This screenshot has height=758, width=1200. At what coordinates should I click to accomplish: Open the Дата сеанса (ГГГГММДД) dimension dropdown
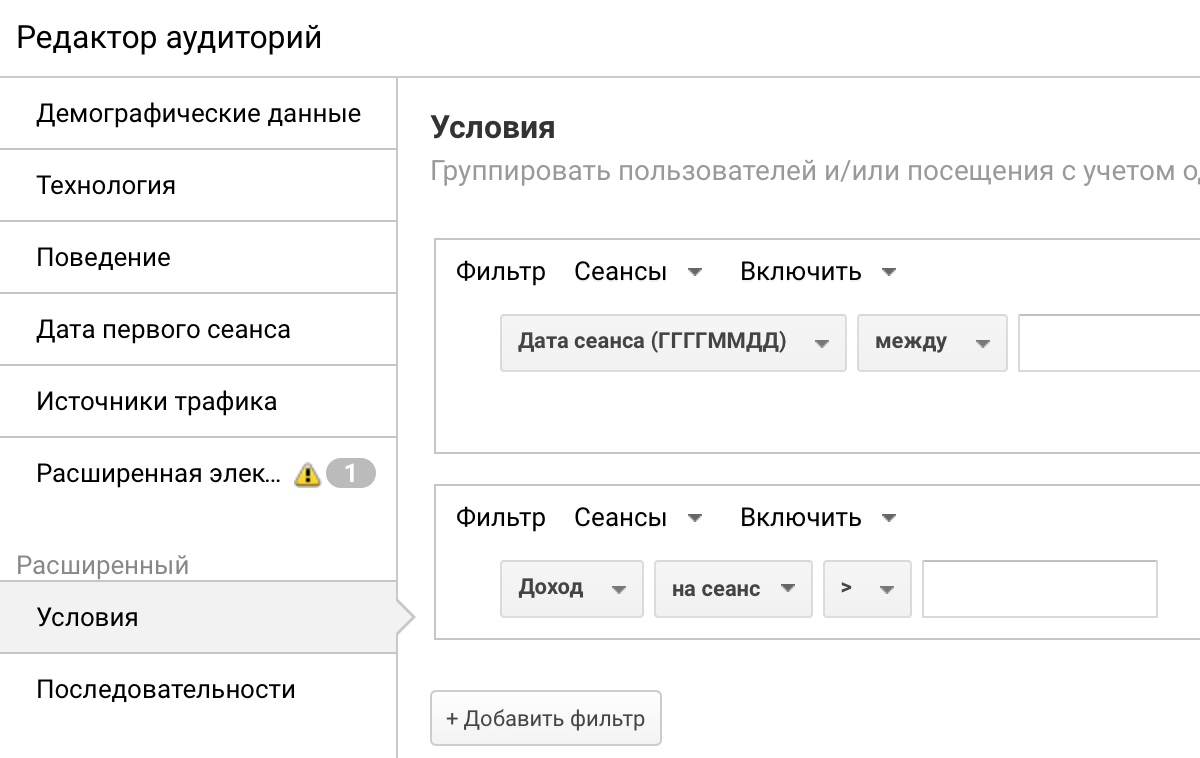click(x=673, y=342)
